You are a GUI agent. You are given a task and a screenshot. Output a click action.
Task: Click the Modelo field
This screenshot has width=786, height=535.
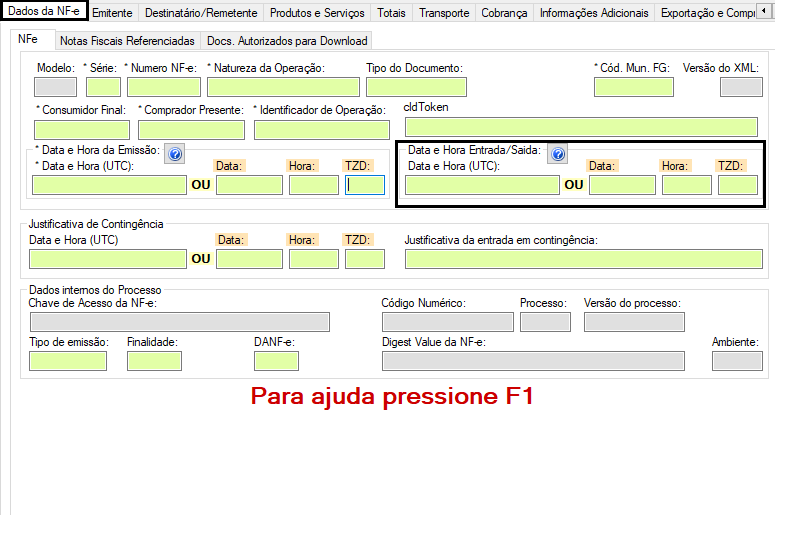(x=55, y=87)
